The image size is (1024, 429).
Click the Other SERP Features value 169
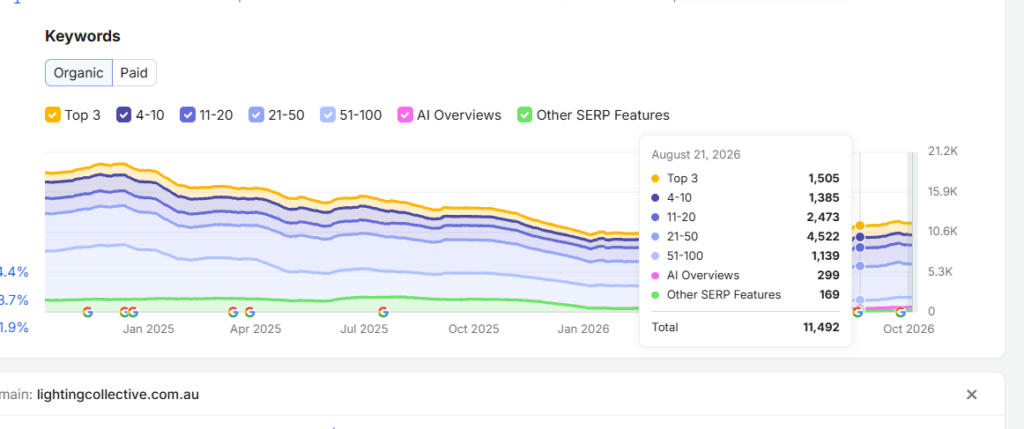coord(829,295)
